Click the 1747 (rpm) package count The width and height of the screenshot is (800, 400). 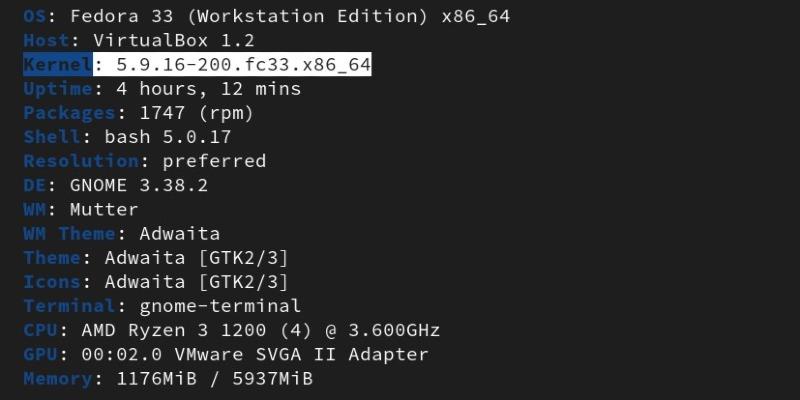pyautogui.click(x=197, y=113)
